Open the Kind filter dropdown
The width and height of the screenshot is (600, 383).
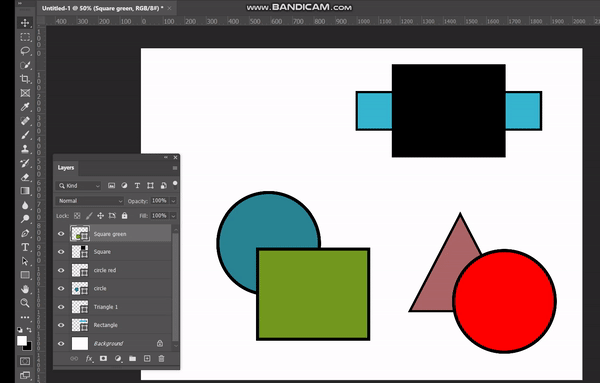point(79,186)
